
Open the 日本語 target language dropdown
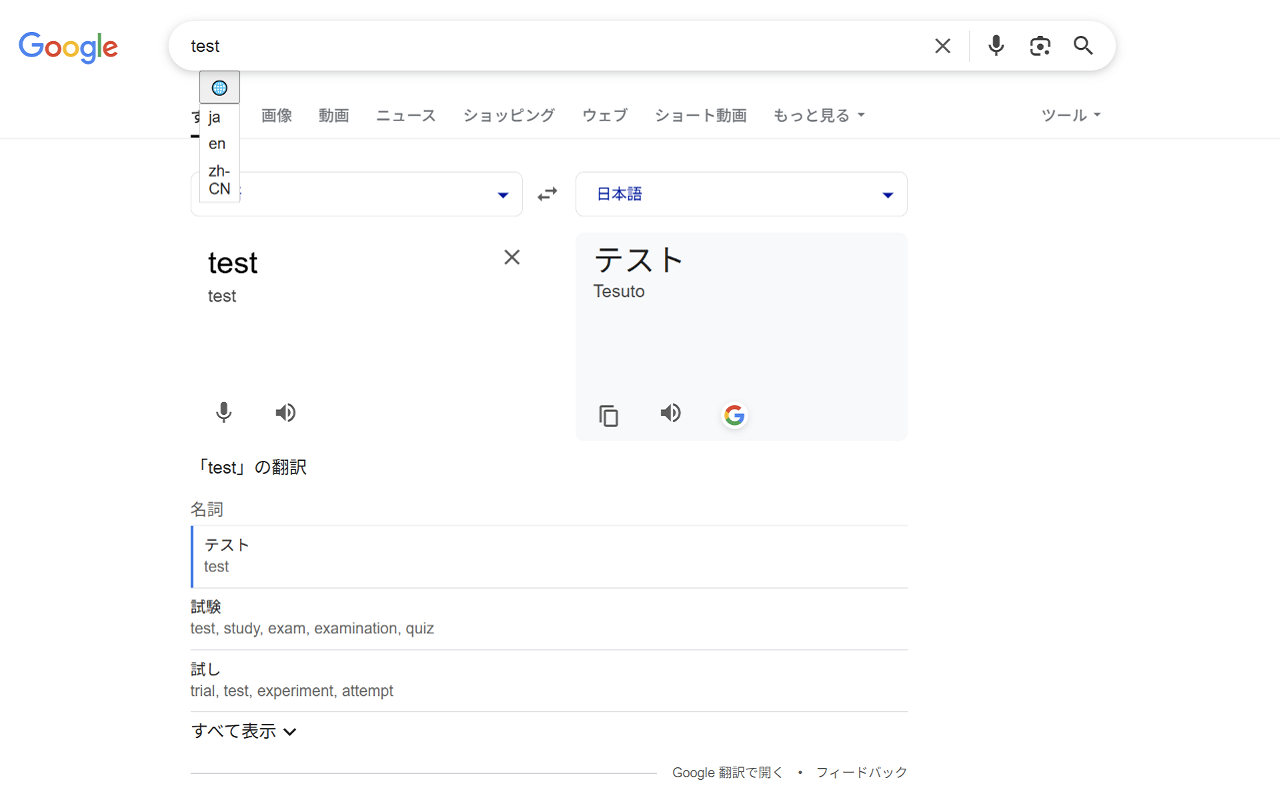(x=741, y=194)
